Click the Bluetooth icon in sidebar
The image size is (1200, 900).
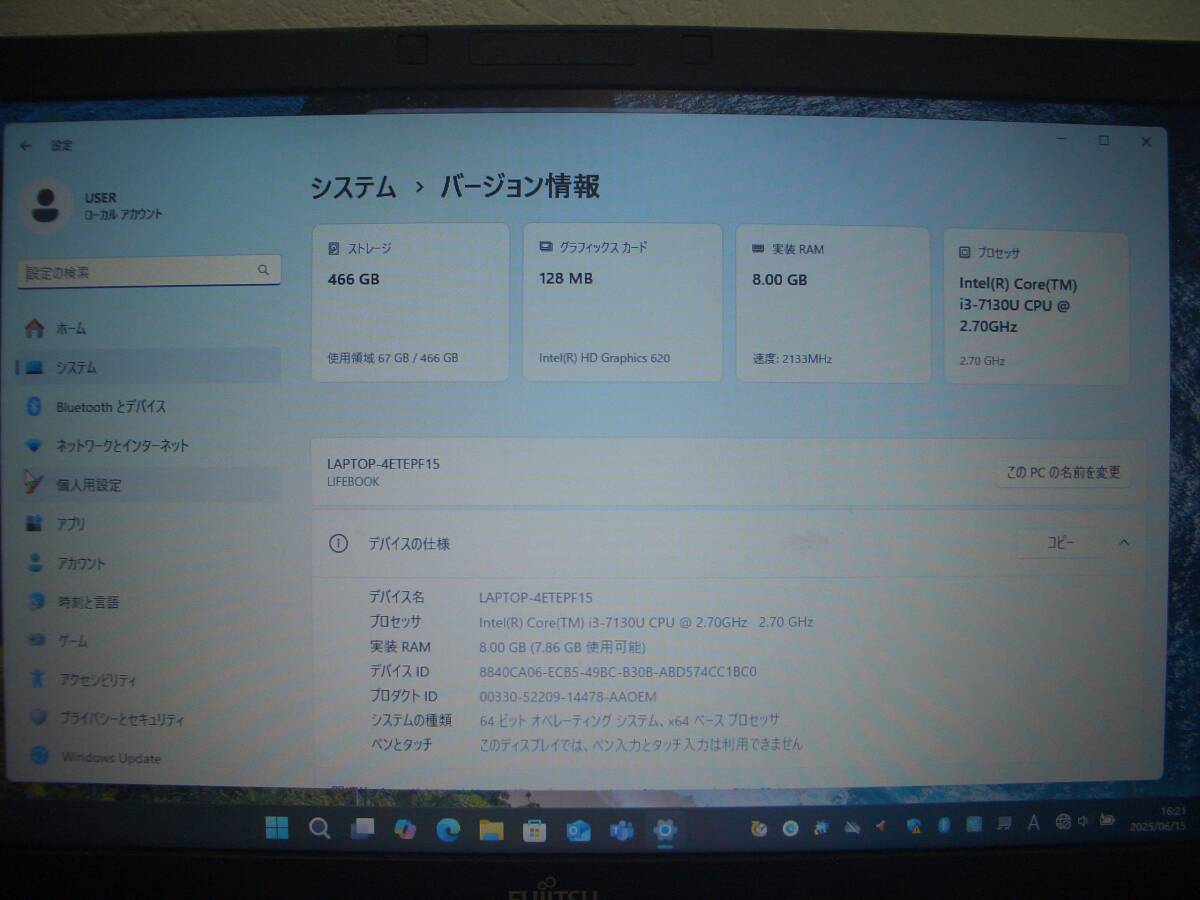point(33,406)
